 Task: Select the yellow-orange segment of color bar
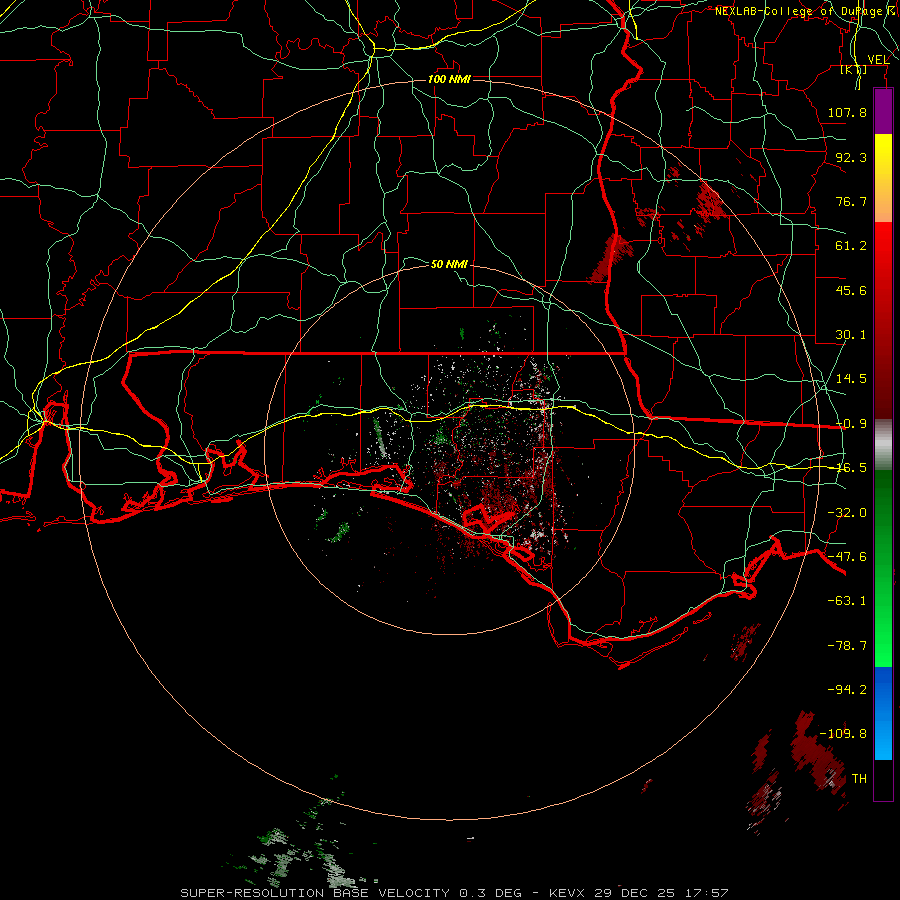pos(883,178)
